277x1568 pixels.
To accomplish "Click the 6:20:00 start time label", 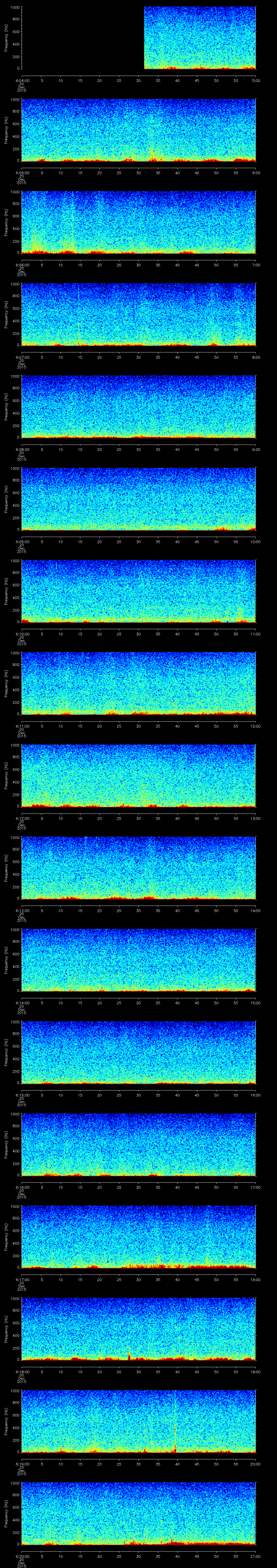I will click(22, 1556).
